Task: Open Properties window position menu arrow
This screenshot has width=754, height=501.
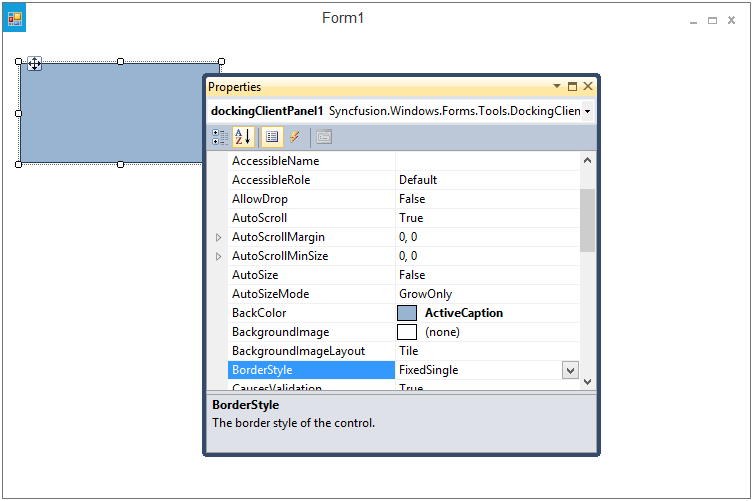Action: [557, 87]
